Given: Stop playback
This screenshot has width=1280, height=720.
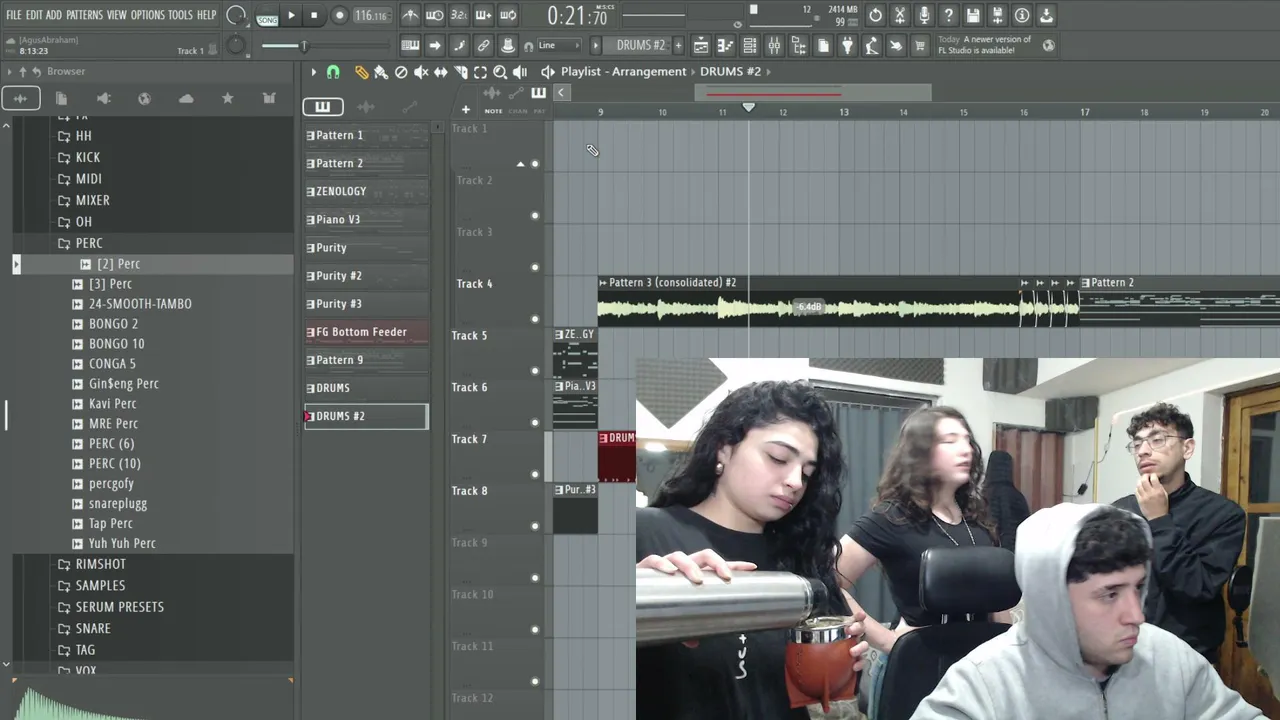Looking at the screenshot, I should 314,15.
